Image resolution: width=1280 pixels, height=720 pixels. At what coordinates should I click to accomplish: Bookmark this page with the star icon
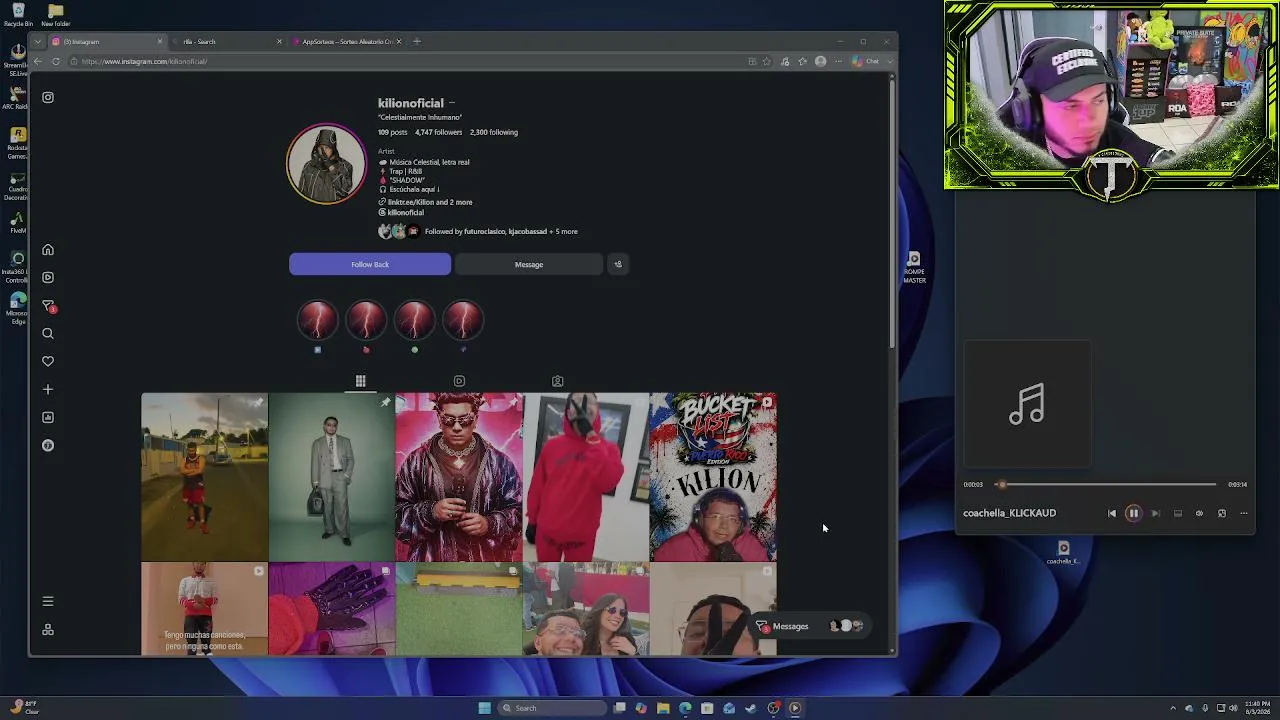tap(767, 61)
